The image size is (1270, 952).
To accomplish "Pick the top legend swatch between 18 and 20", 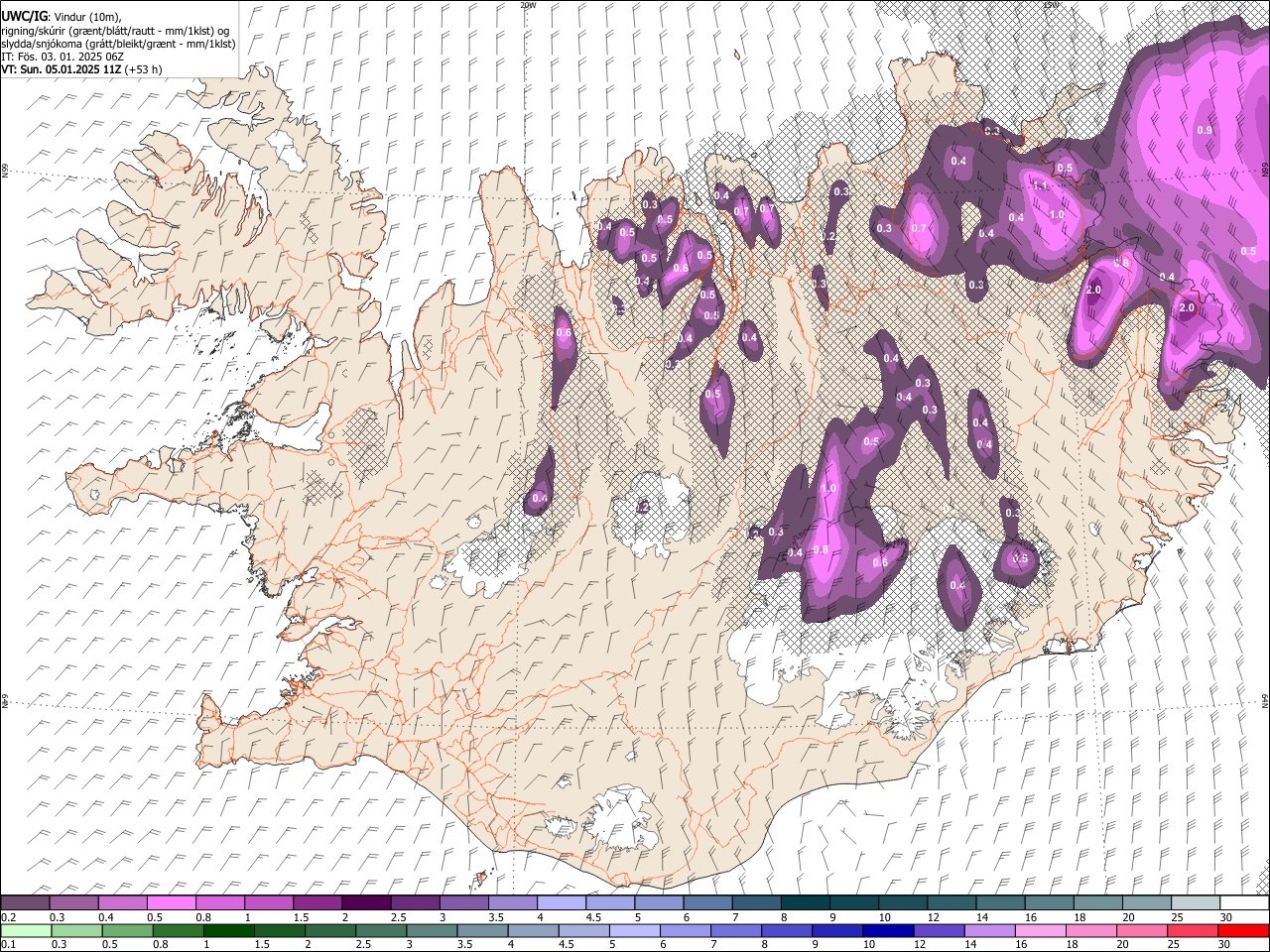I will (x=1097, y=902).
